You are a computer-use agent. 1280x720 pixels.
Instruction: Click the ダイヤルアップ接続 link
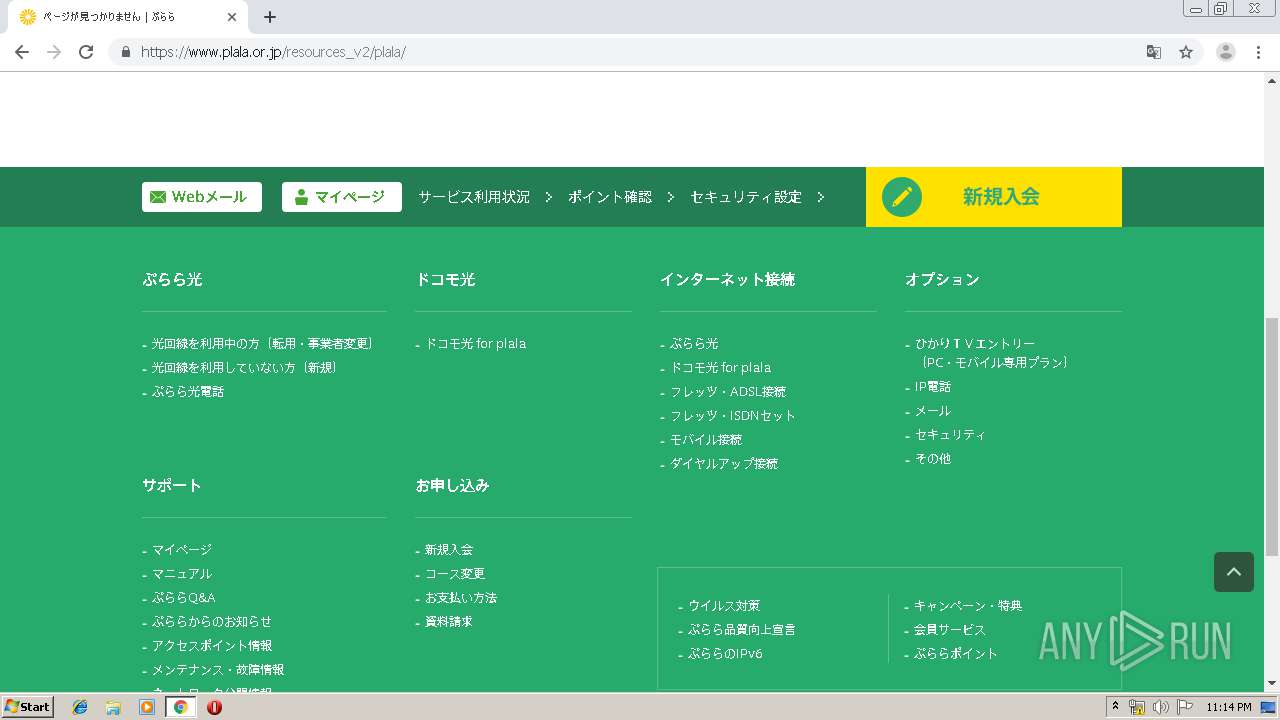724,463
